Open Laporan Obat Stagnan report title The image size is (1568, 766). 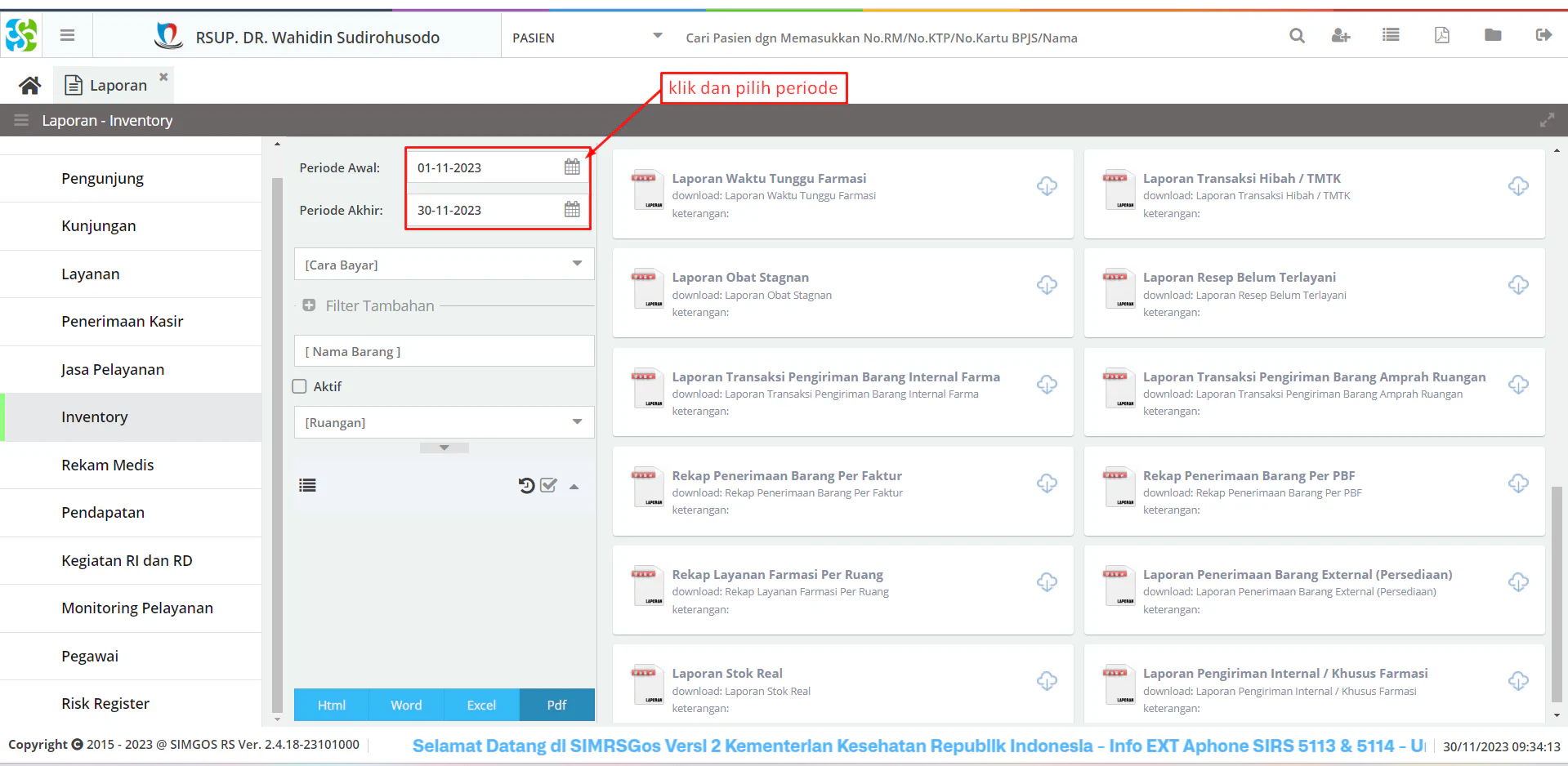pos(740,278)
